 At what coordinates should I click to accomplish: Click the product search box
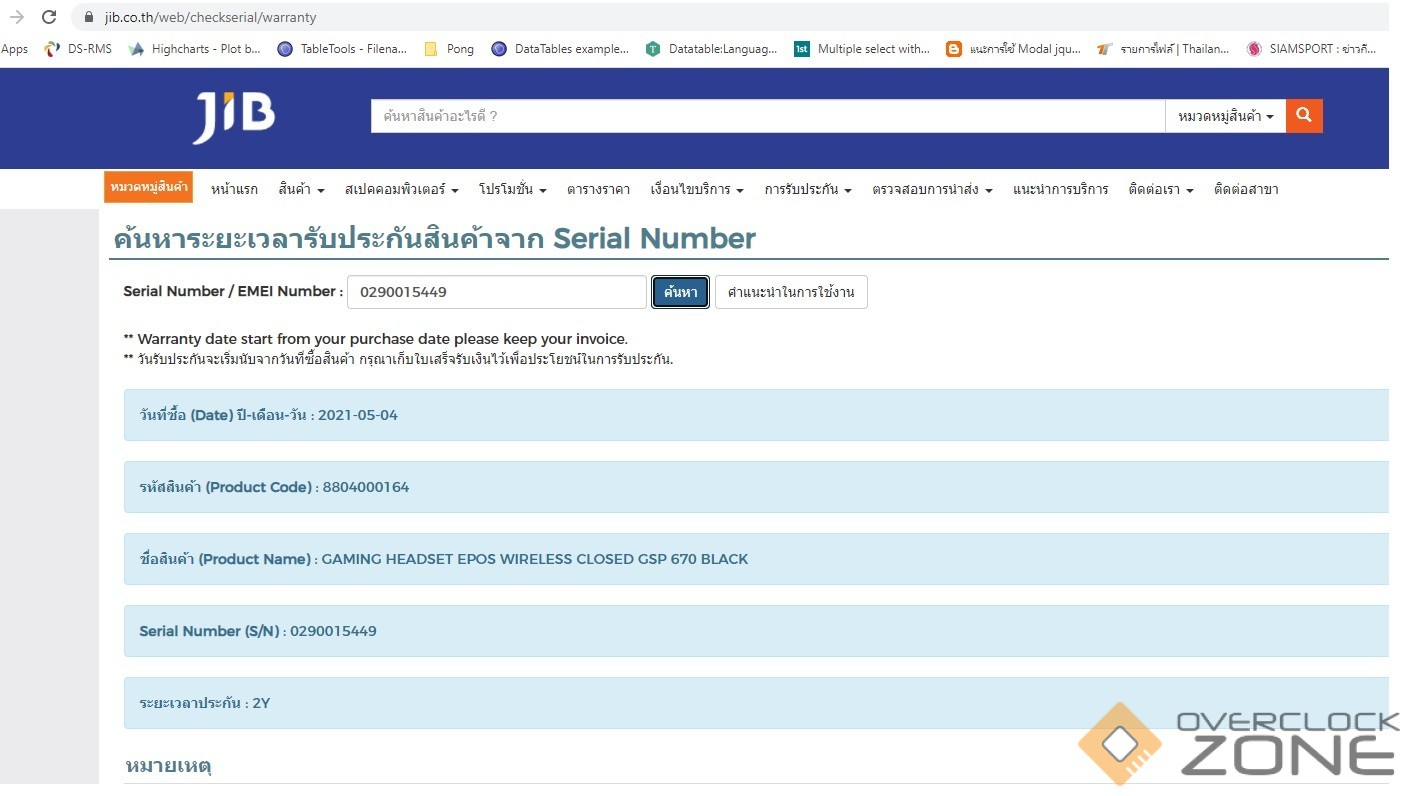(x=768, y=116)
